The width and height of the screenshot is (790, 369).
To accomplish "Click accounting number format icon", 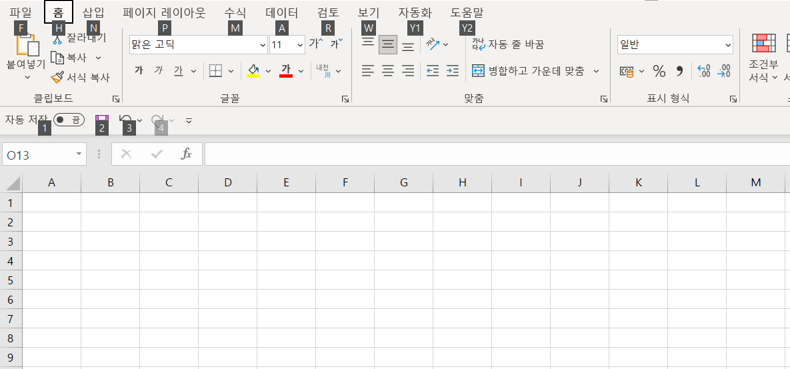I will (x=627, y=72).
